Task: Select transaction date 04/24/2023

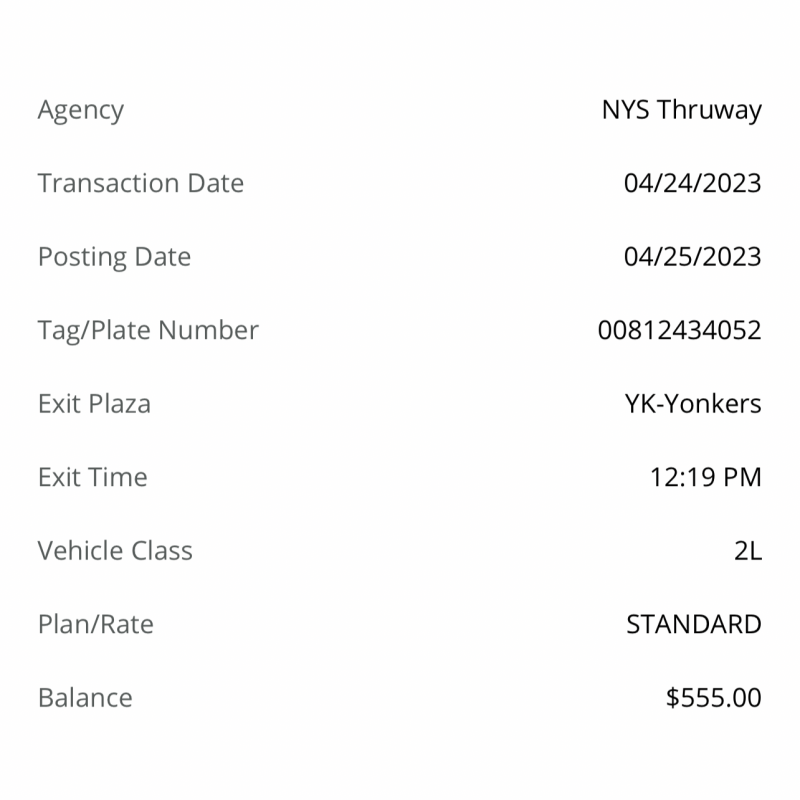Action: [692, 183]
